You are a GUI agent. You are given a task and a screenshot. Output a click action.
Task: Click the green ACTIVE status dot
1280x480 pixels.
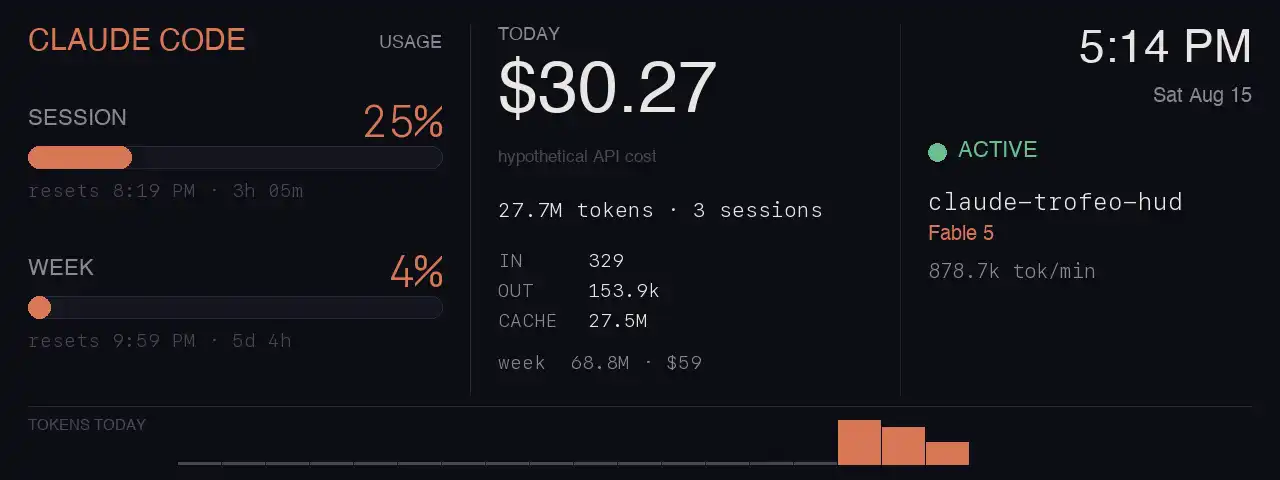[x=937, y=152]
